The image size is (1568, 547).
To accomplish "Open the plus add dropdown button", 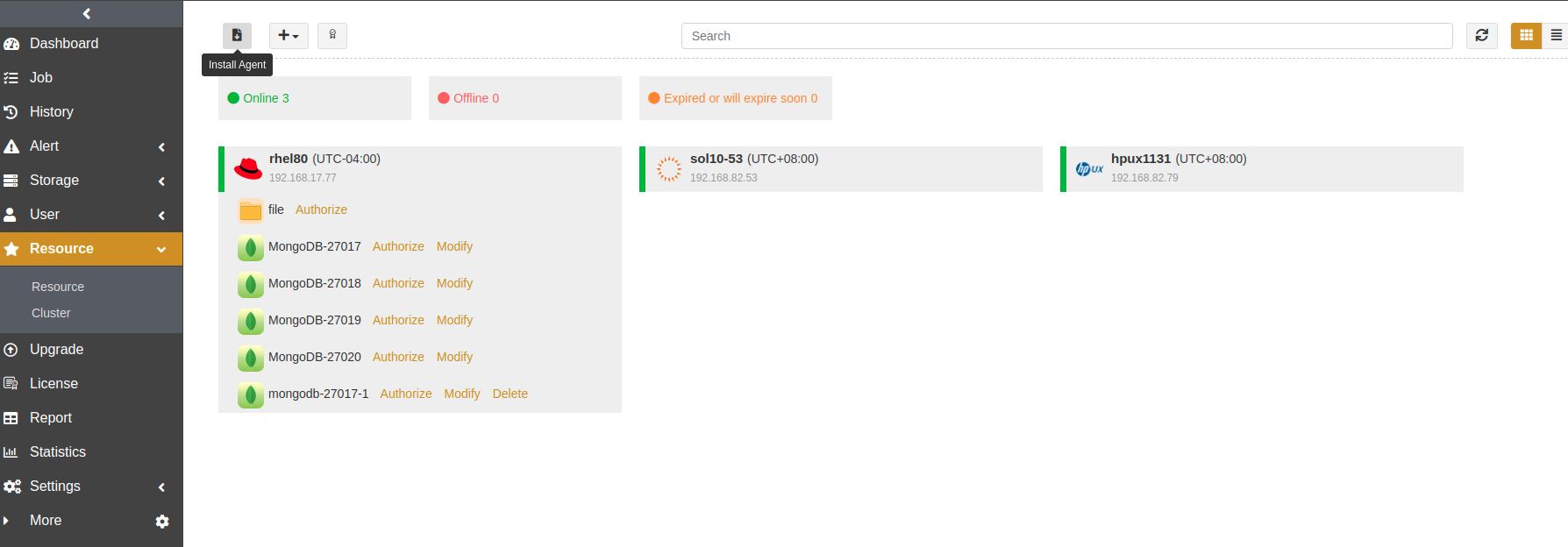I will coord(289,36).
